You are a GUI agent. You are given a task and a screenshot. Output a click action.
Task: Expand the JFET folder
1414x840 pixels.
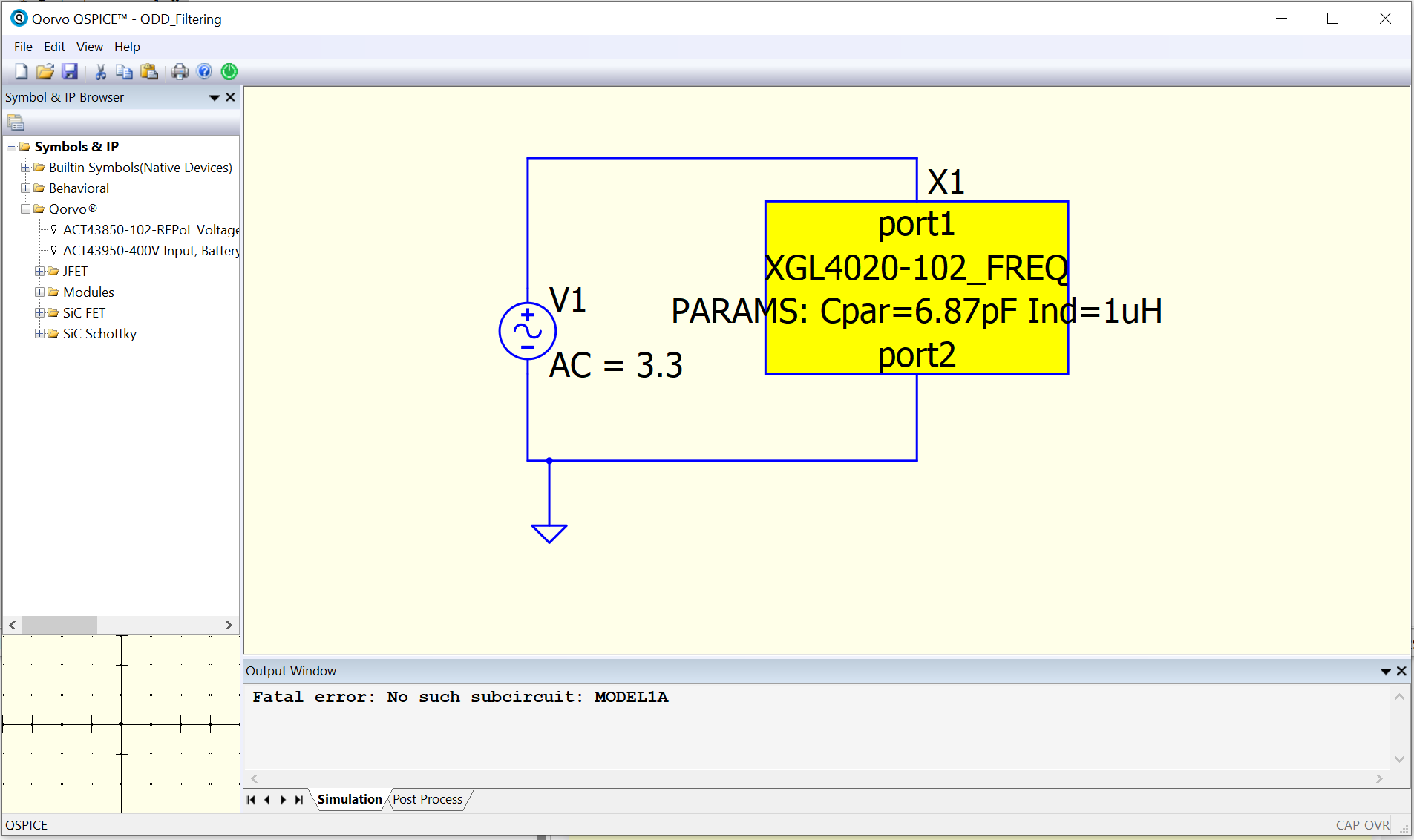pos(39,272)
